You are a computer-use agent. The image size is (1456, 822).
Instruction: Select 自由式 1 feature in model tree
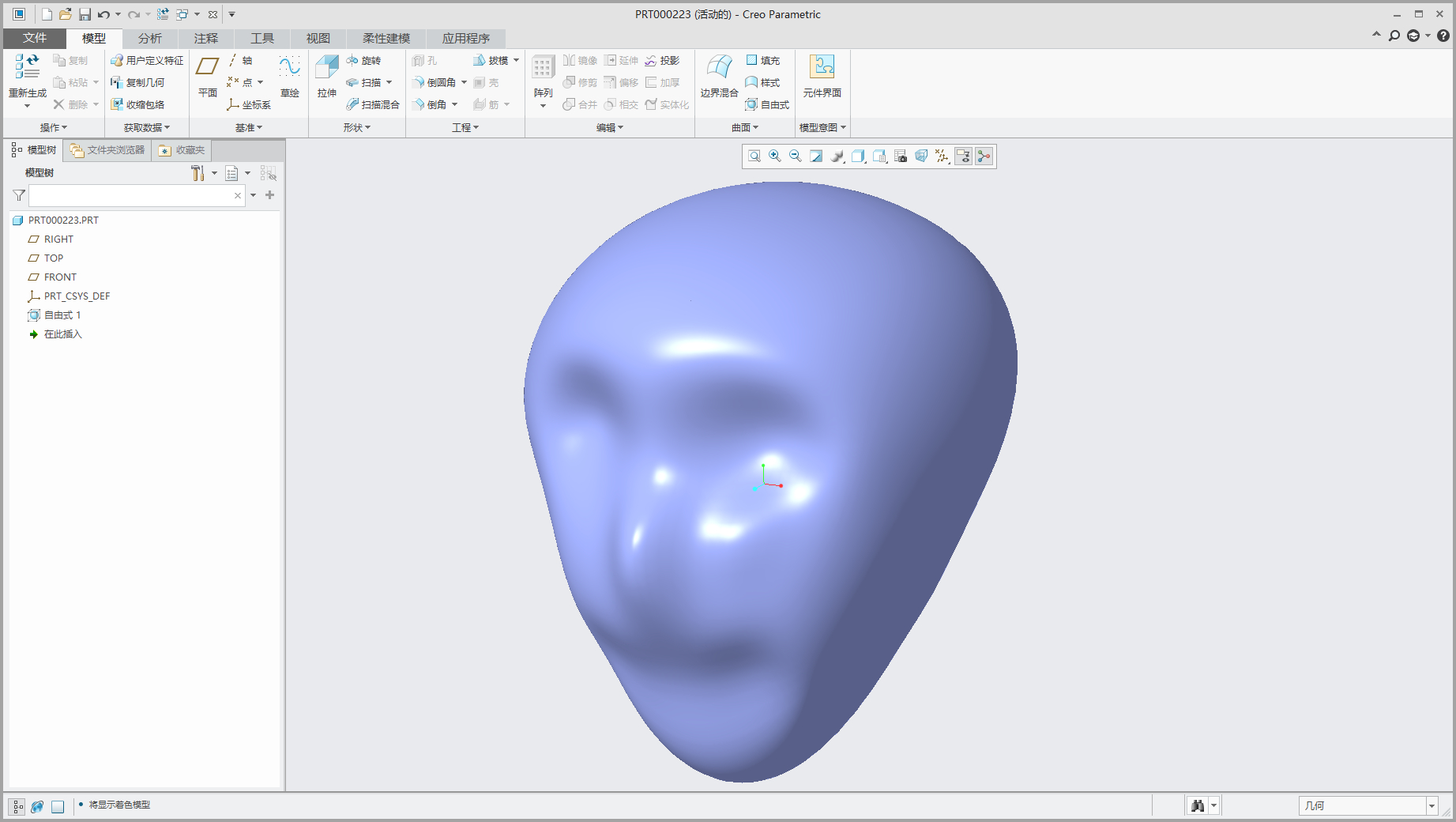[62, 315]
